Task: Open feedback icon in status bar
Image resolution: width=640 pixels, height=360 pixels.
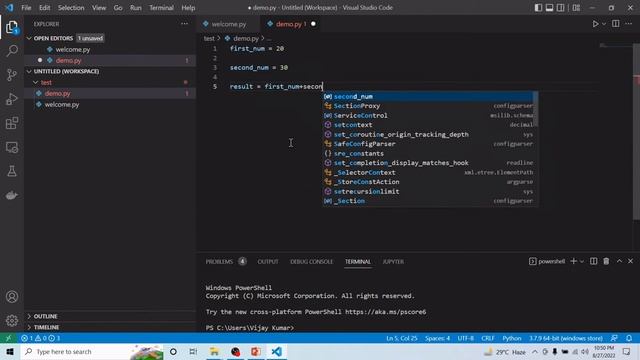Action: [614, 338]
